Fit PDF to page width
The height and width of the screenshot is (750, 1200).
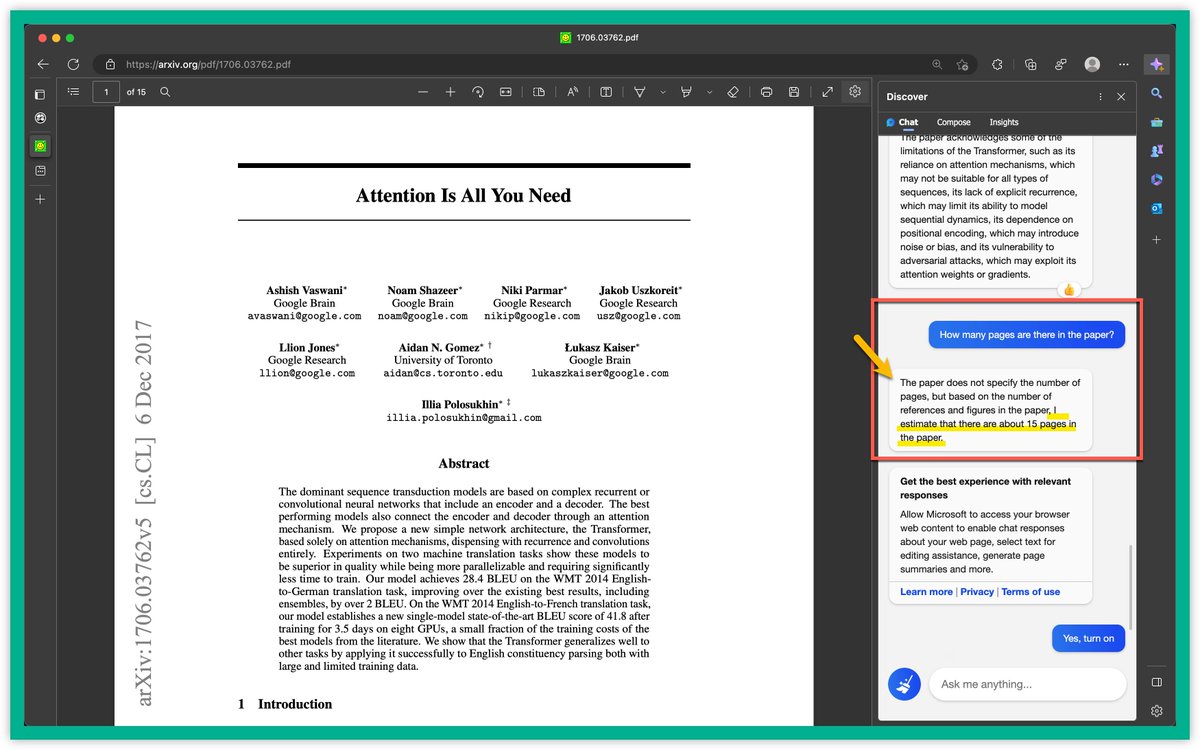(x=505, y=92)
